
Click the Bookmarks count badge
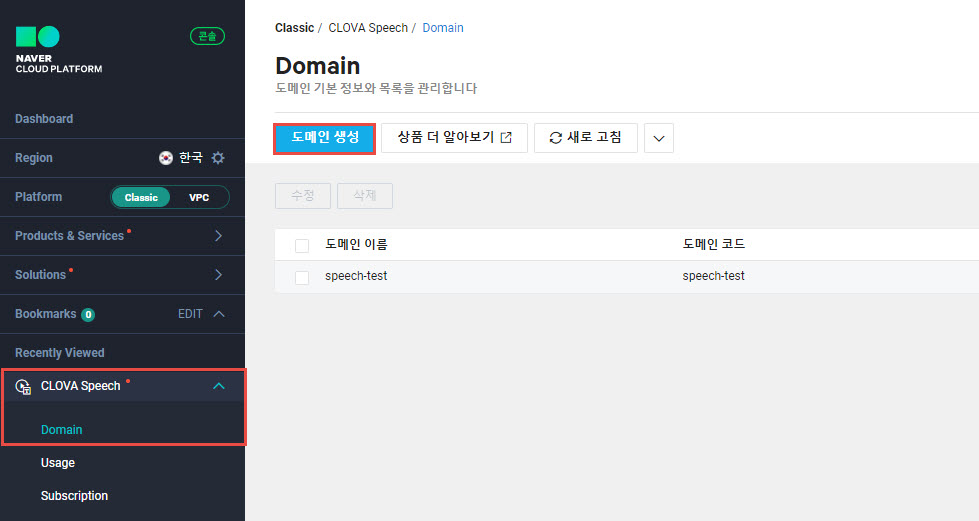tap(88, 315)
